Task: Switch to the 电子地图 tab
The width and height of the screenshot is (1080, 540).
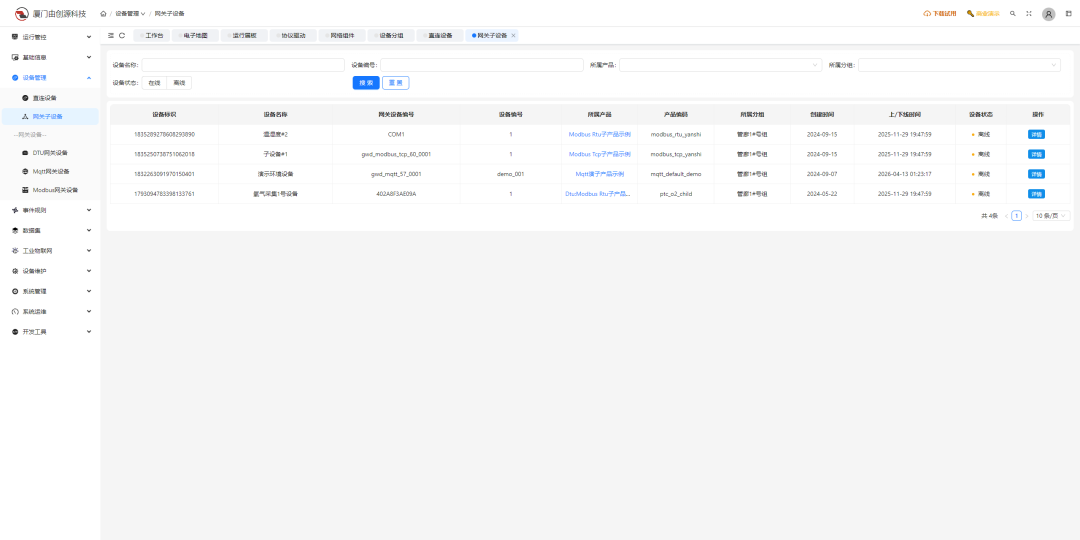Action: [194, 35]
